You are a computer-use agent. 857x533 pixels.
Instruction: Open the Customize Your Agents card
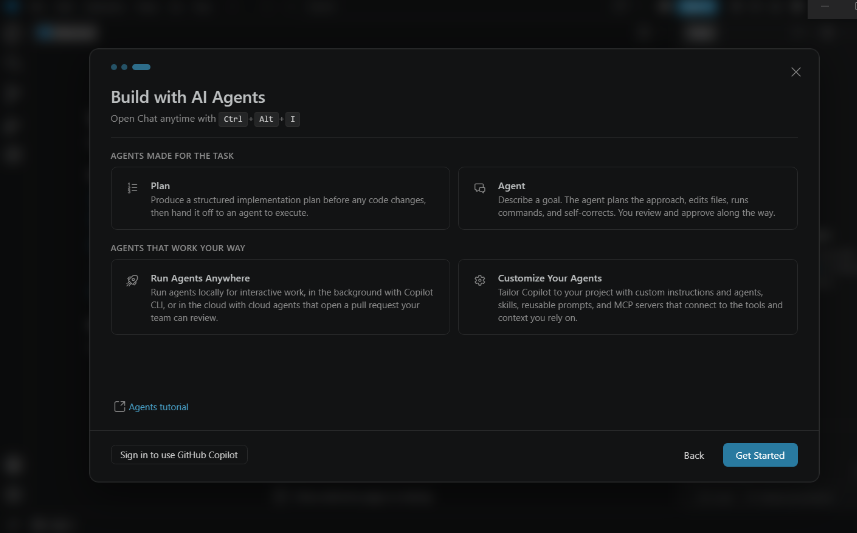pos(627,297)
